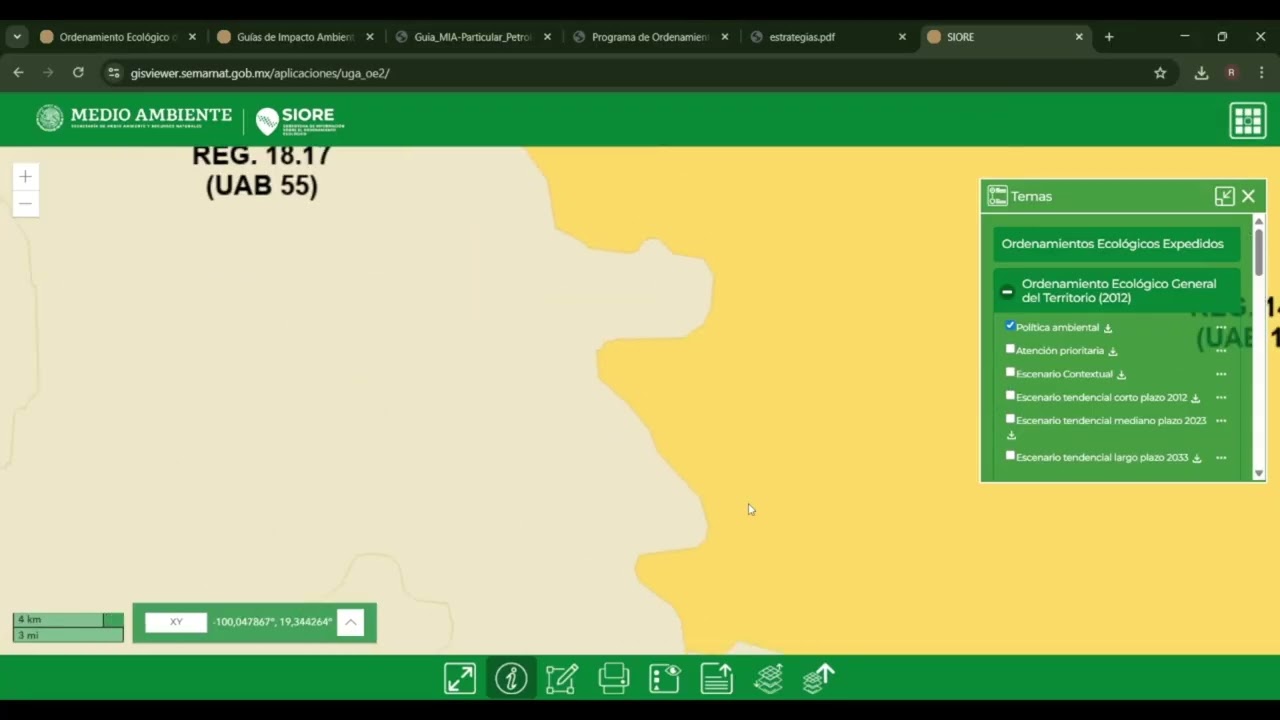Zoom in with the plus map button

coord(26,177)
